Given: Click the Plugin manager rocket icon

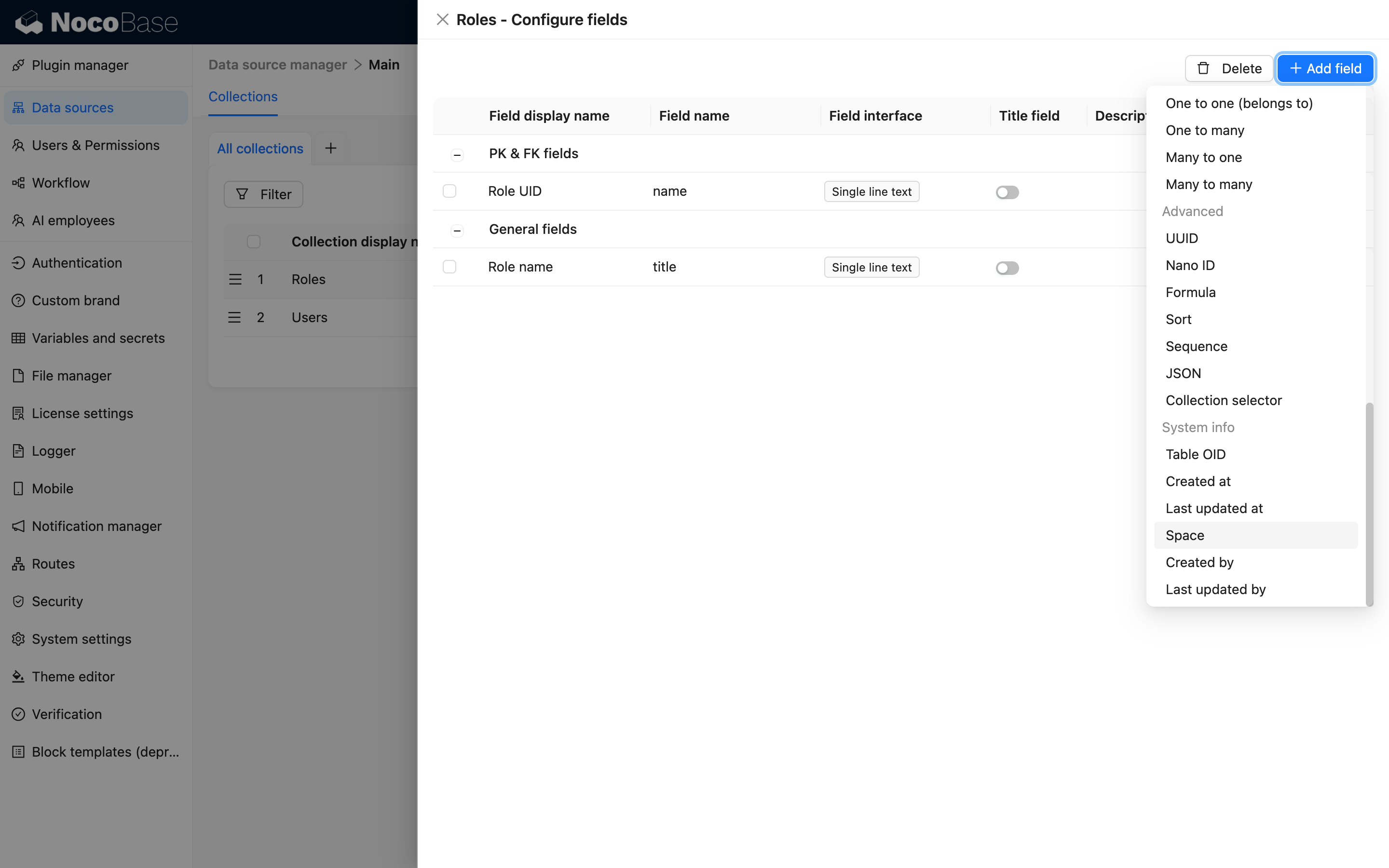Looking at the screenshot, I should pos(18,65).
